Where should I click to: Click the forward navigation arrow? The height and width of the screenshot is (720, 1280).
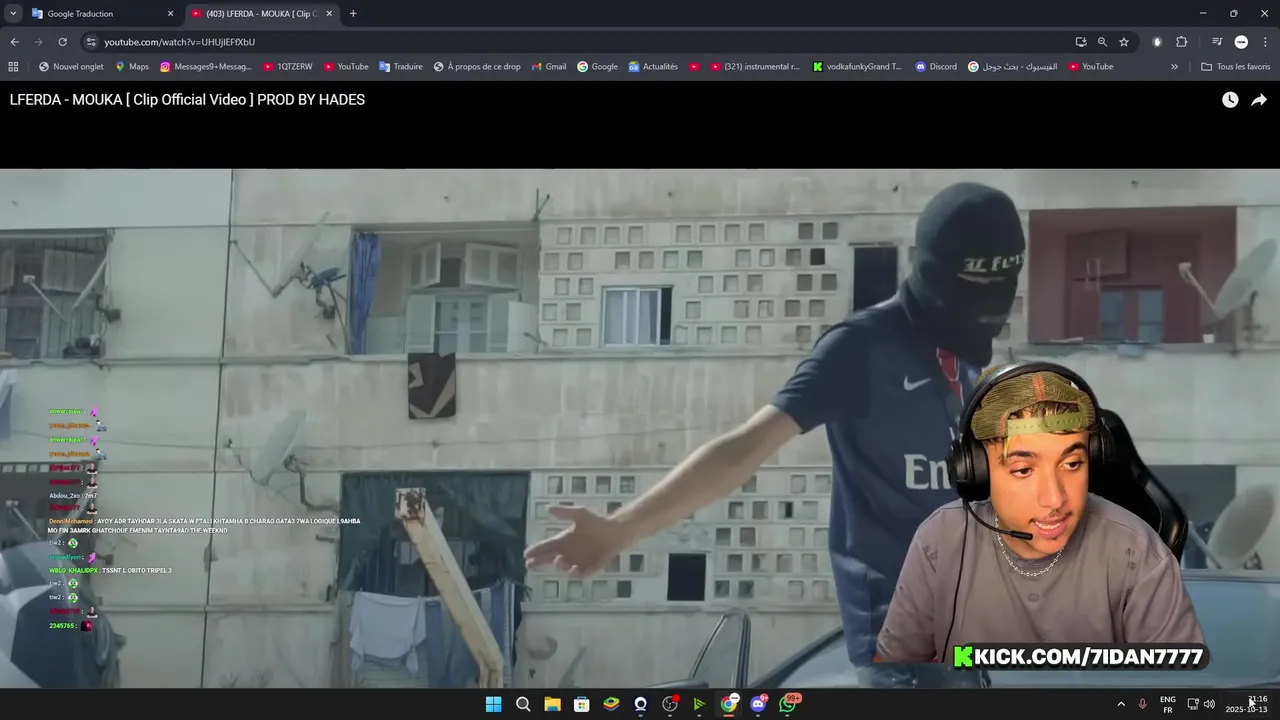pos(38,42)
